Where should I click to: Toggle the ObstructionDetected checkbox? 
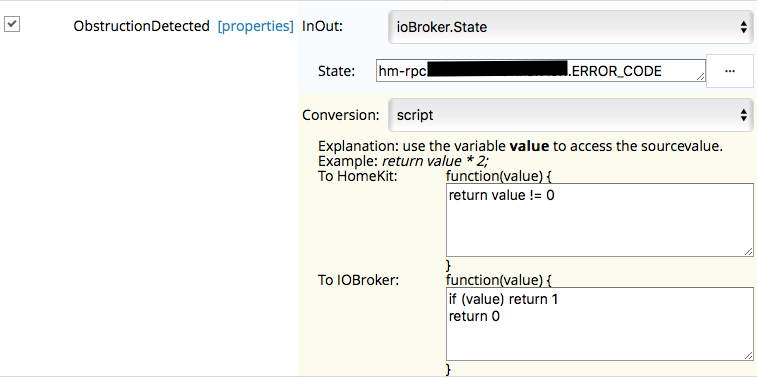12,24
